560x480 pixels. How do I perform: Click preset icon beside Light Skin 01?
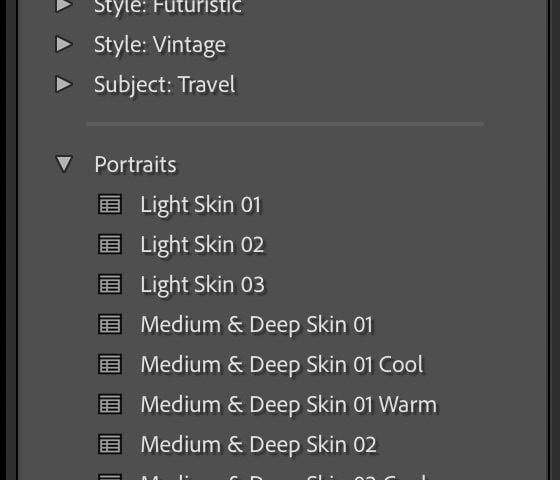(x=110, y=204)
